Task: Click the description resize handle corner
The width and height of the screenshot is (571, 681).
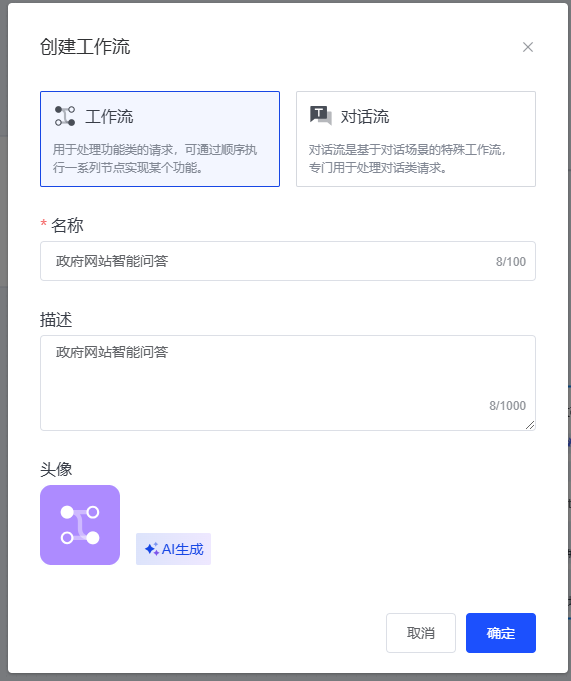Action: point(530,425)
